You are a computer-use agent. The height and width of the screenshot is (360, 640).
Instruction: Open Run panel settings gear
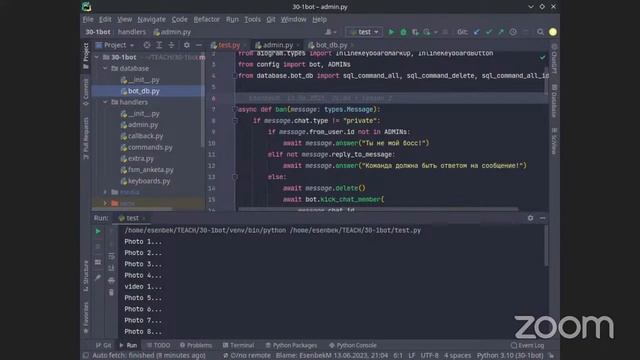click(530, 218)
